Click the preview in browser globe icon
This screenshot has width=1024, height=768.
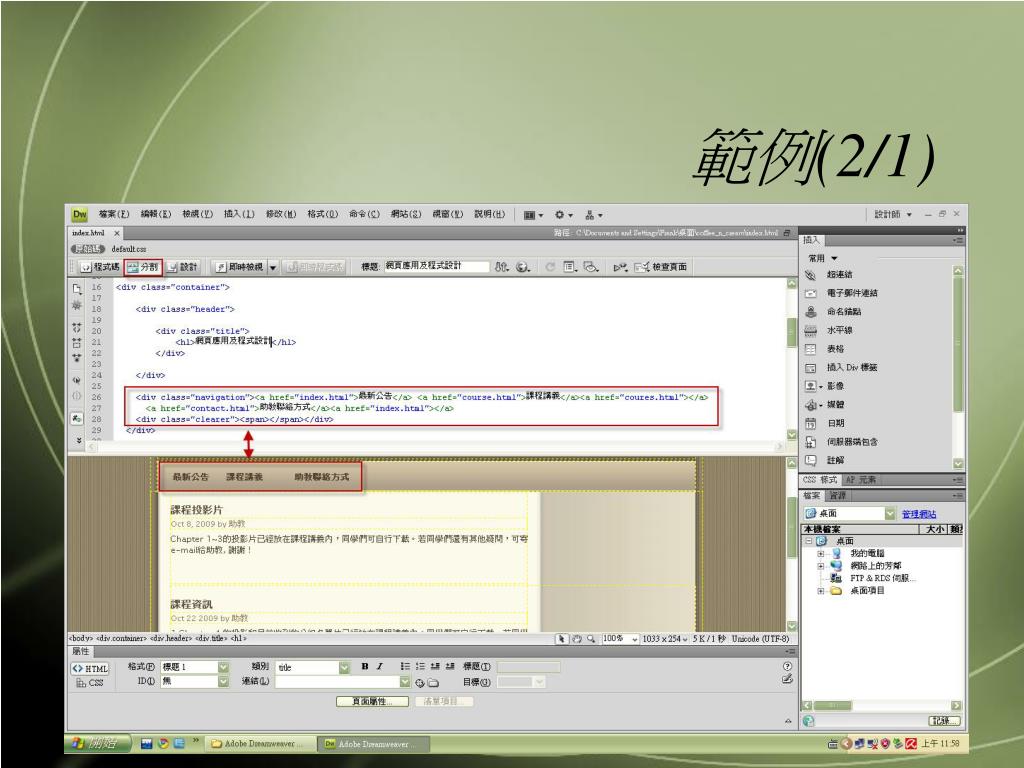pyautogui.click(x=523, y=267)
